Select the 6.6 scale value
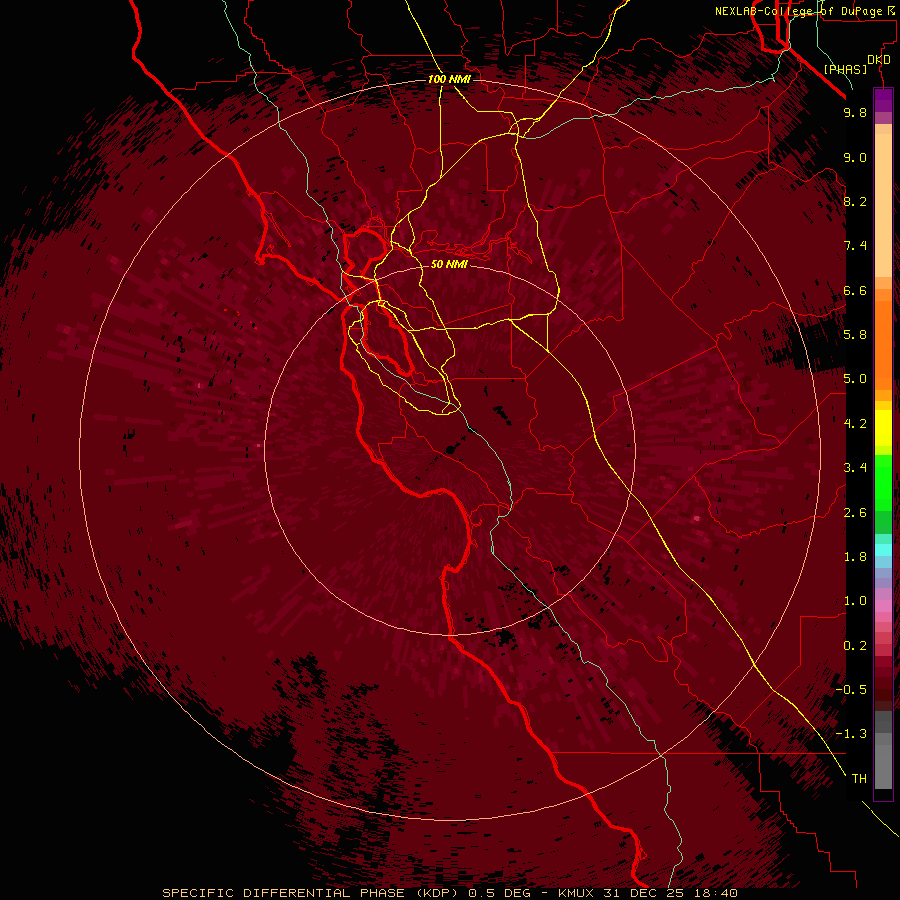 click(x=855, y=290)
